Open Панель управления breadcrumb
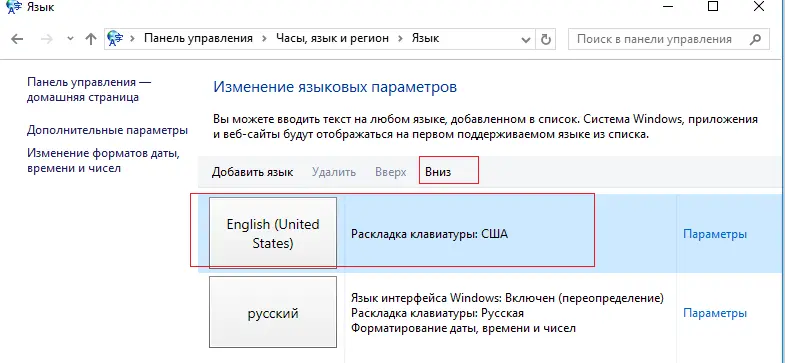 click(198, 38)
